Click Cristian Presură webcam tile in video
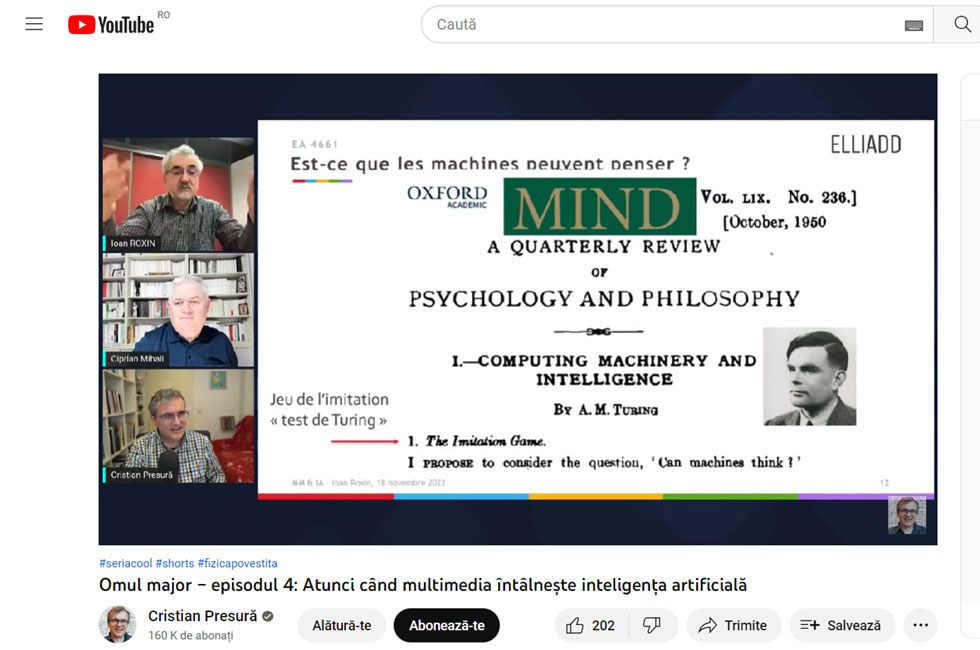The height and width of the screenshot is (650, 980). [x=178, y=426]
